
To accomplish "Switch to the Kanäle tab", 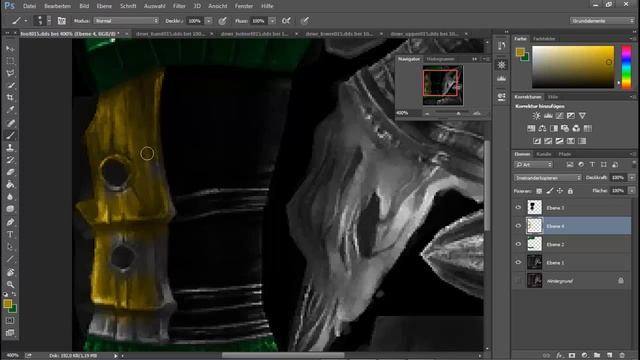I will 544,154.
